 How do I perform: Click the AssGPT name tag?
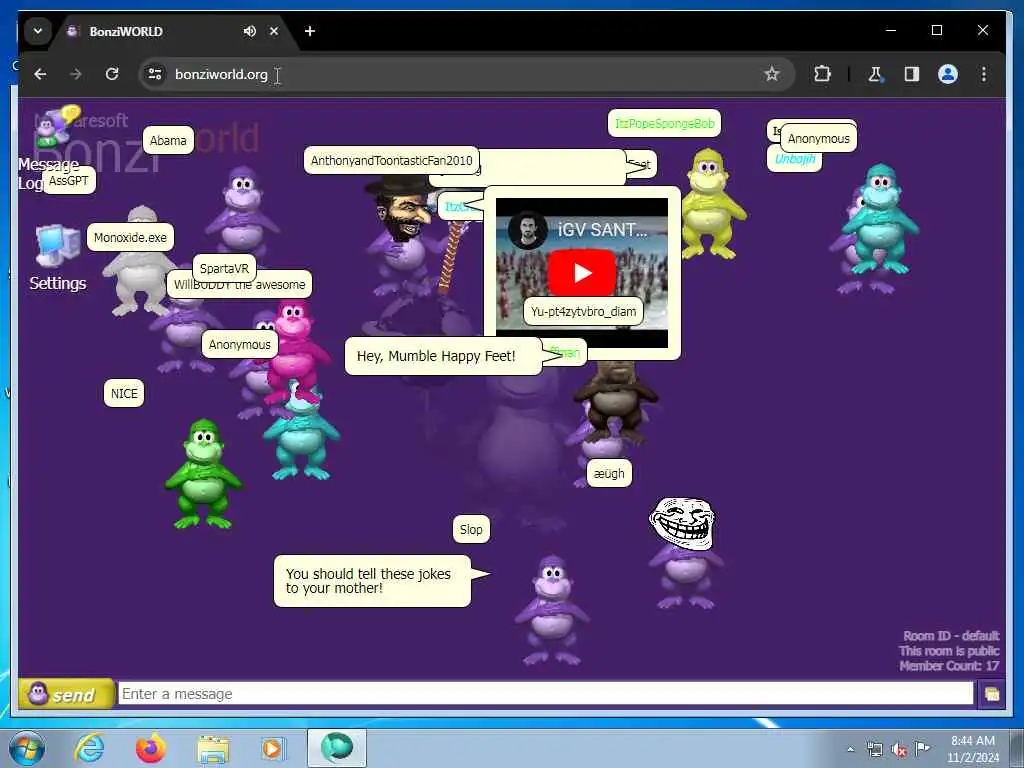click(x=69, y=181)
